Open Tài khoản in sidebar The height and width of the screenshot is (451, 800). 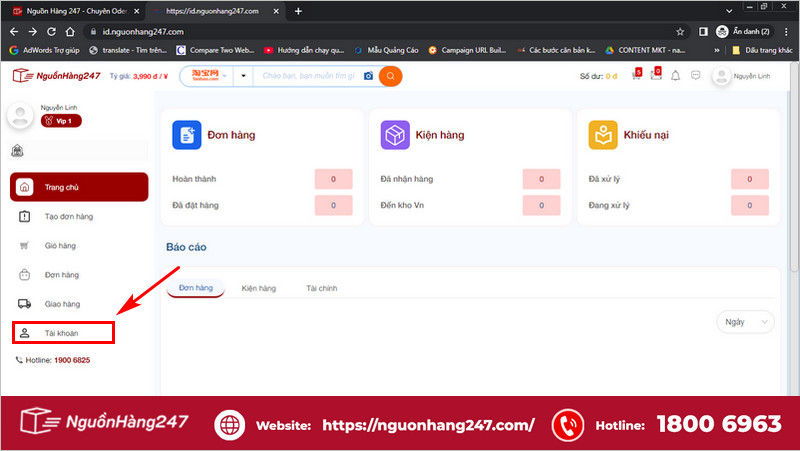coord(63,333)
